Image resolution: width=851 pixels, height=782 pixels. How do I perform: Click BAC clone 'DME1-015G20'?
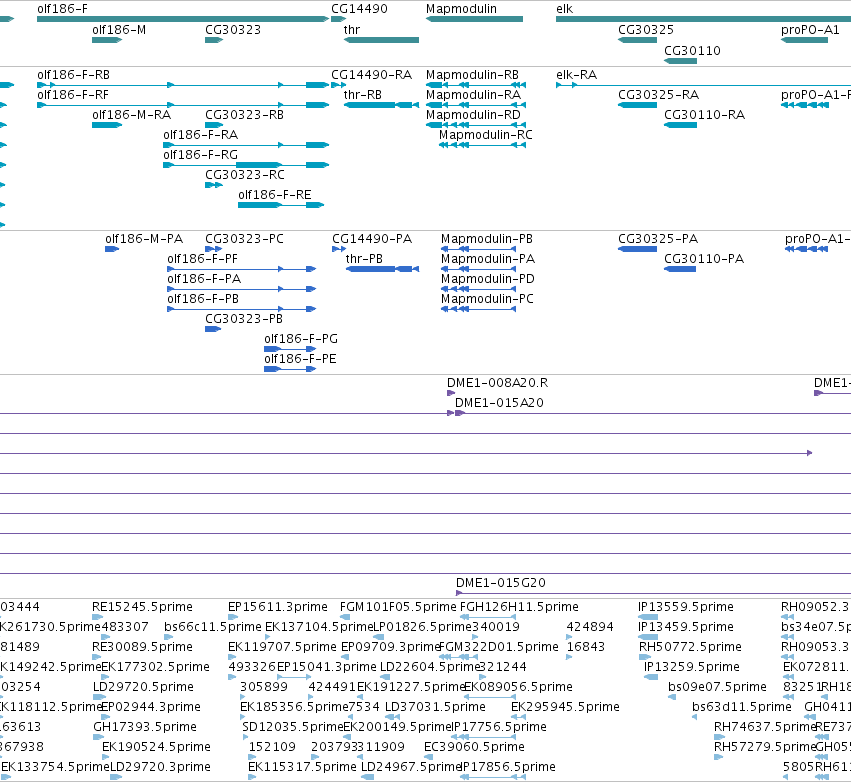click(501, 584)
